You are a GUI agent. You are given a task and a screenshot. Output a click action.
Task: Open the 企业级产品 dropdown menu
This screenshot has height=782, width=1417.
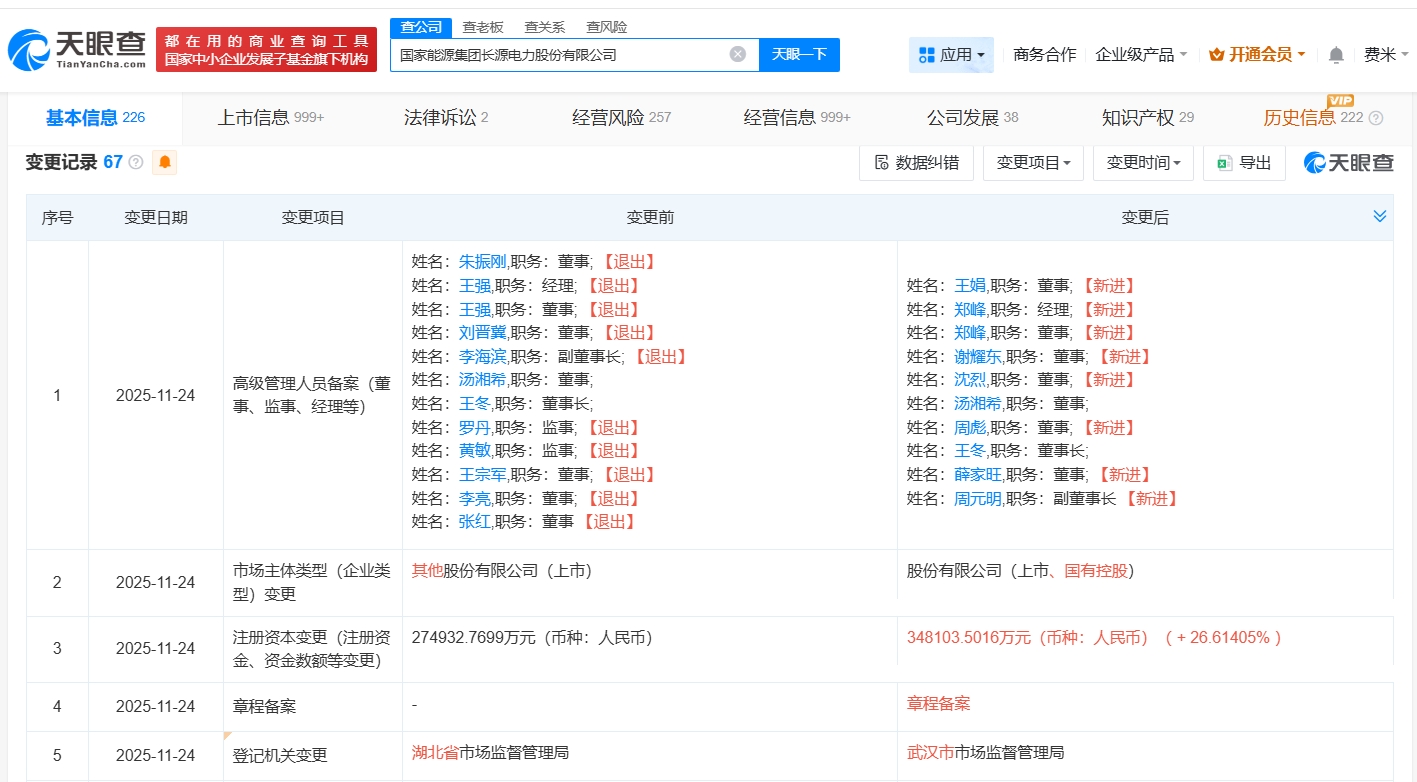coord(1141,55)
